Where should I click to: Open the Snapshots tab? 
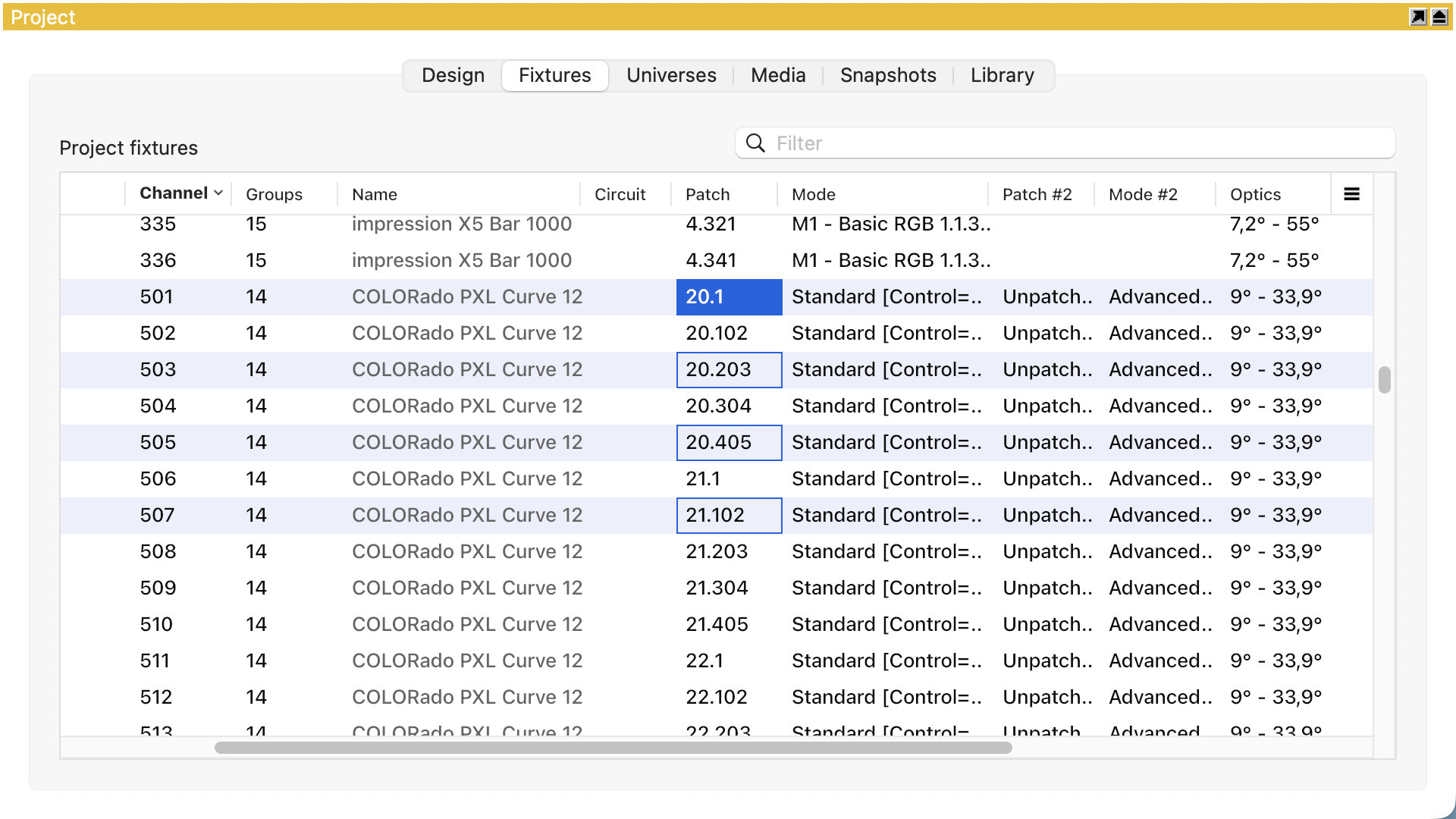(888, 75)
